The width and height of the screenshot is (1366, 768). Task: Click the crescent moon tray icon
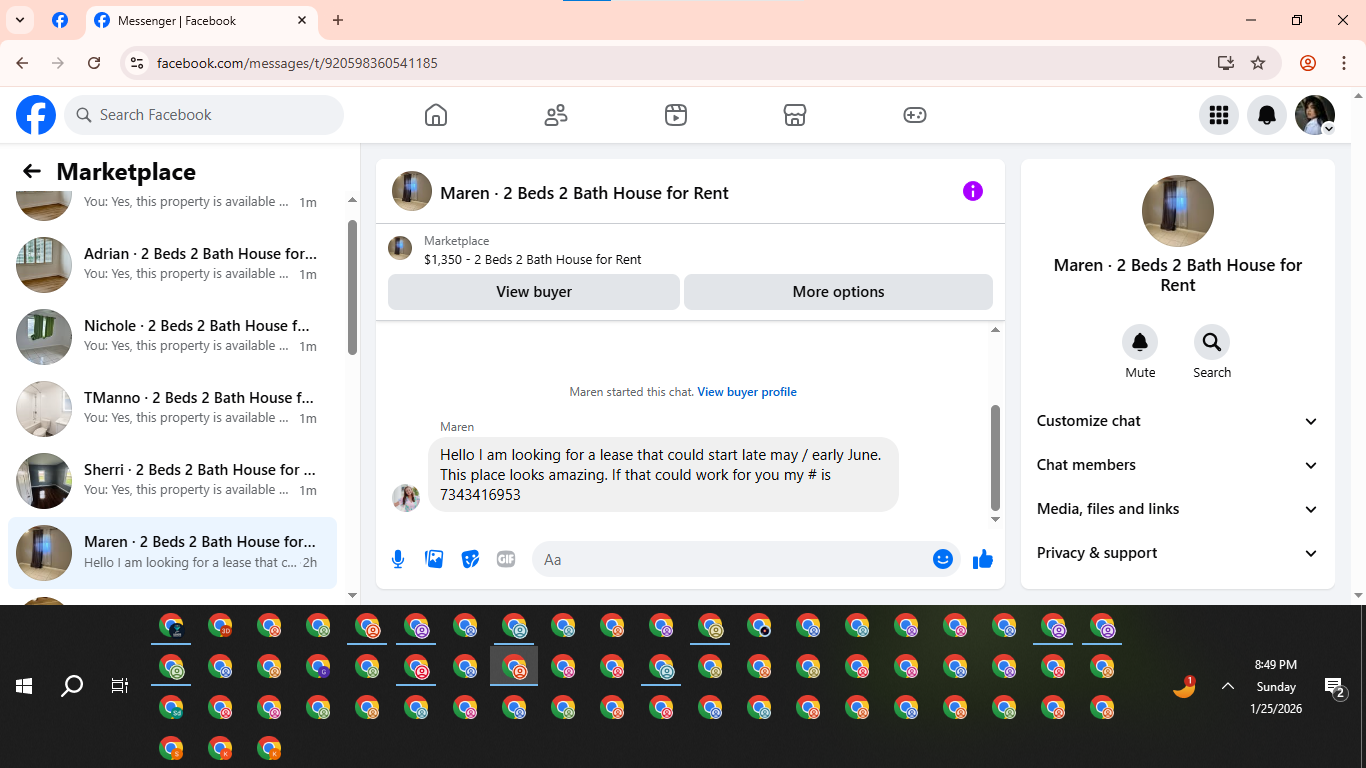1184,687
